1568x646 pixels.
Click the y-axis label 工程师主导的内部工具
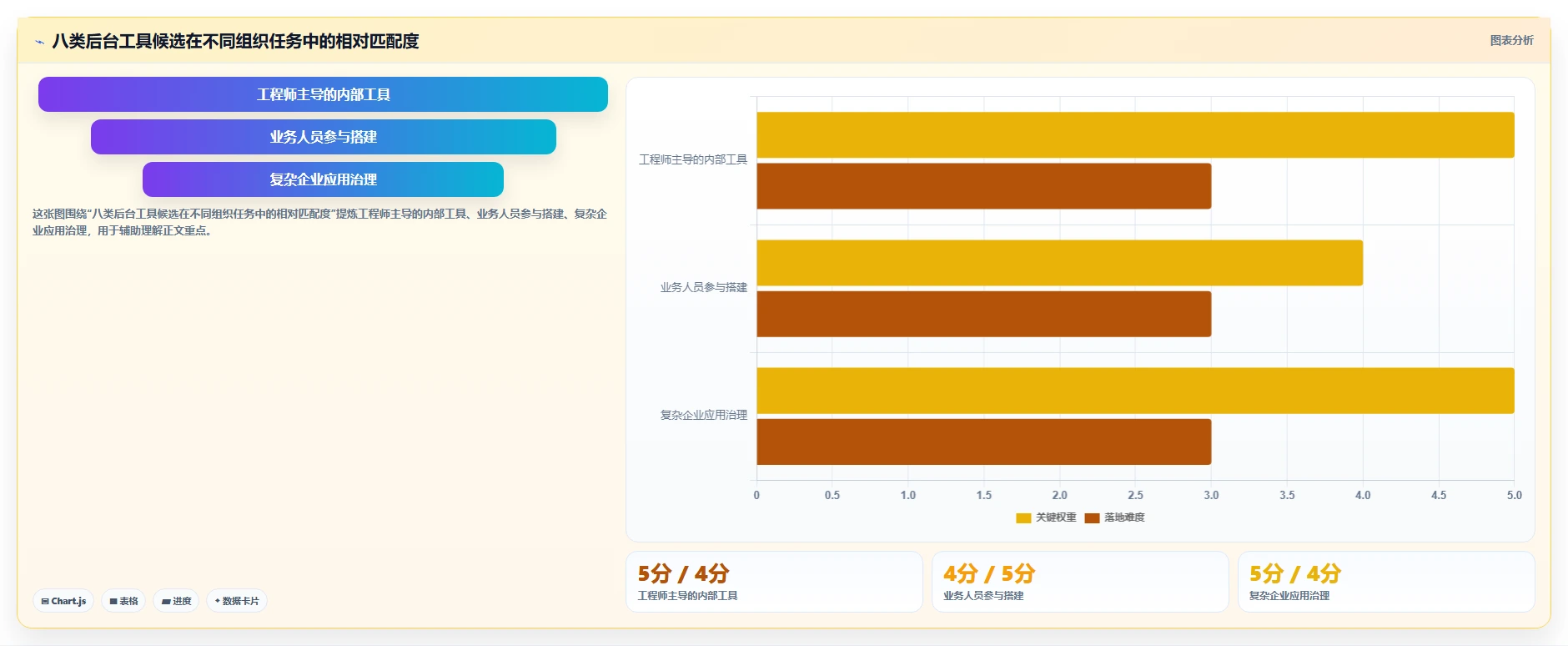coord(693,159)
